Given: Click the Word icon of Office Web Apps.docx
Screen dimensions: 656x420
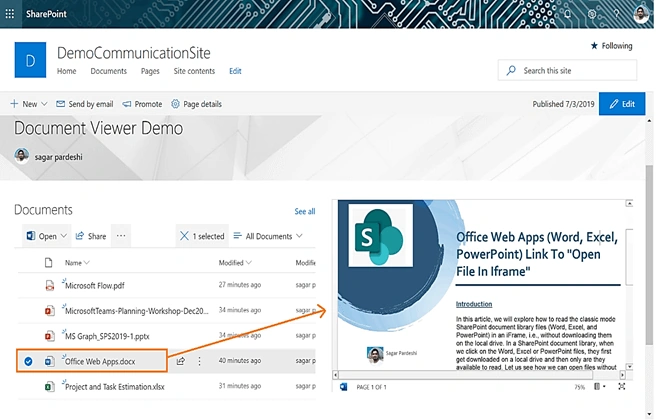Looking at the screenshot, I should click(x=49, y=361).
